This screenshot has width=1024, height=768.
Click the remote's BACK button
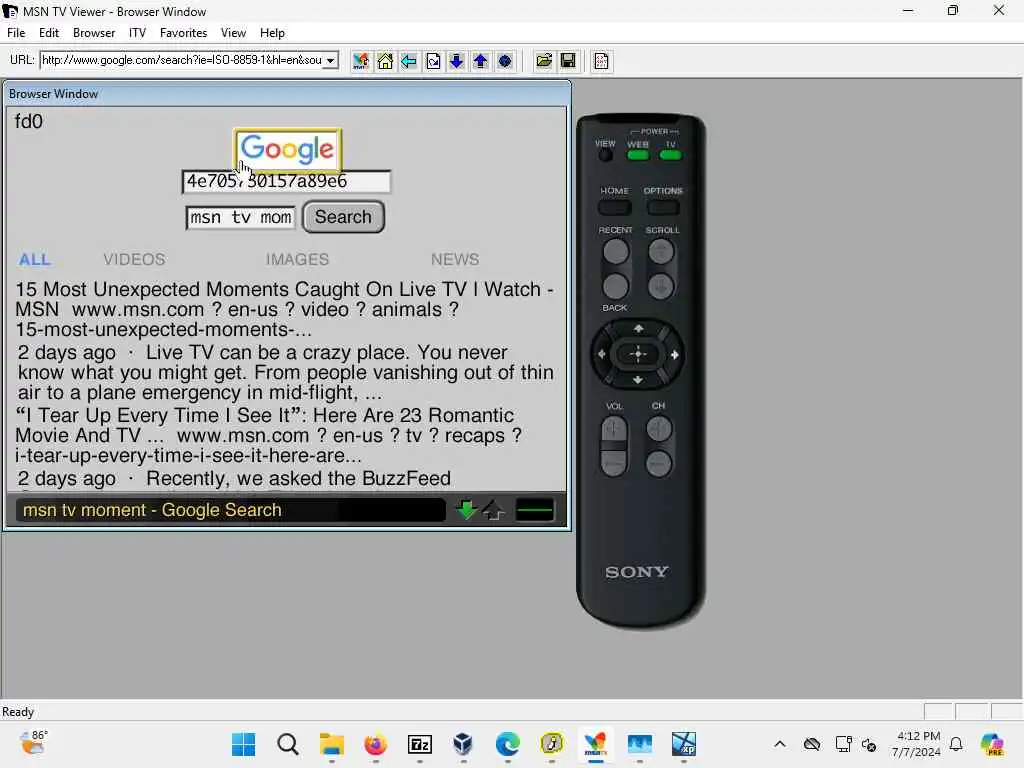615,286
